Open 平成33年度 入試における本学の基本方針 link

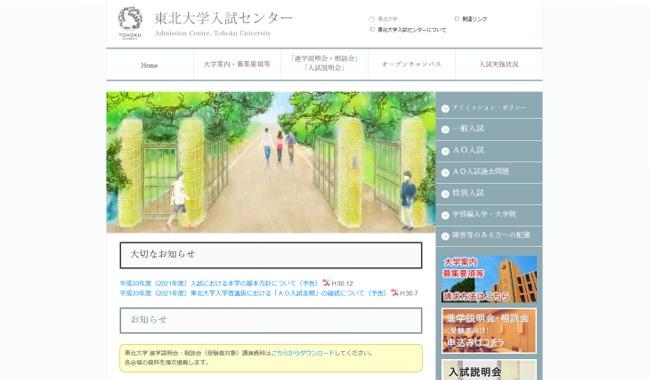(219, 283)
